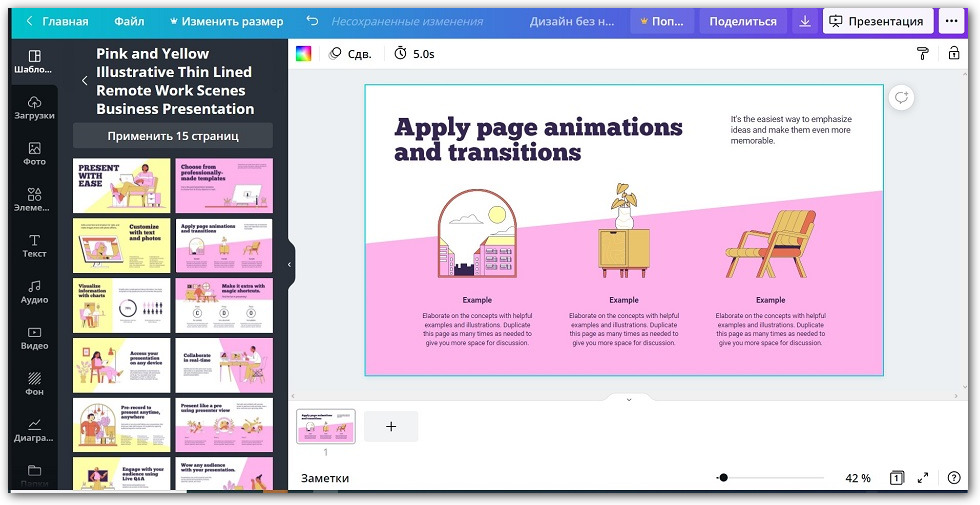Select the 'Present with Ease' template thumbnail

pos(122,185)
